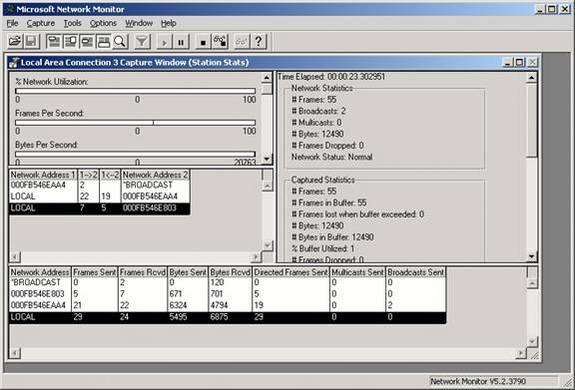Click the statistics pane vertical scrollbar thumb
The height and width of the screenshot is (390, 575).
click(532, 120)
